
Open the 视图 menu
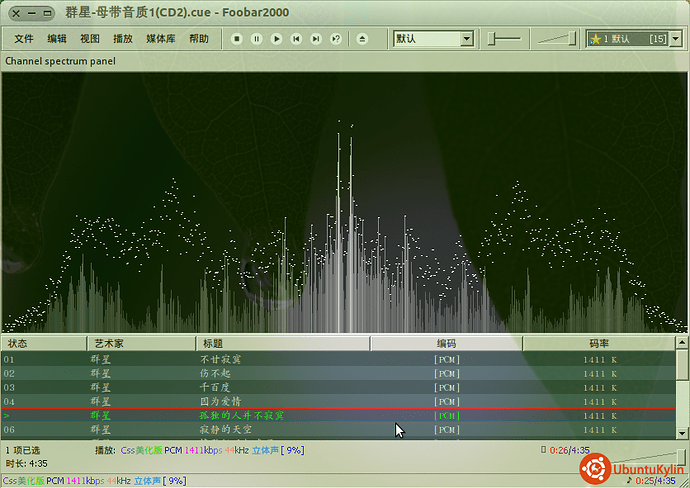[90, 39]
